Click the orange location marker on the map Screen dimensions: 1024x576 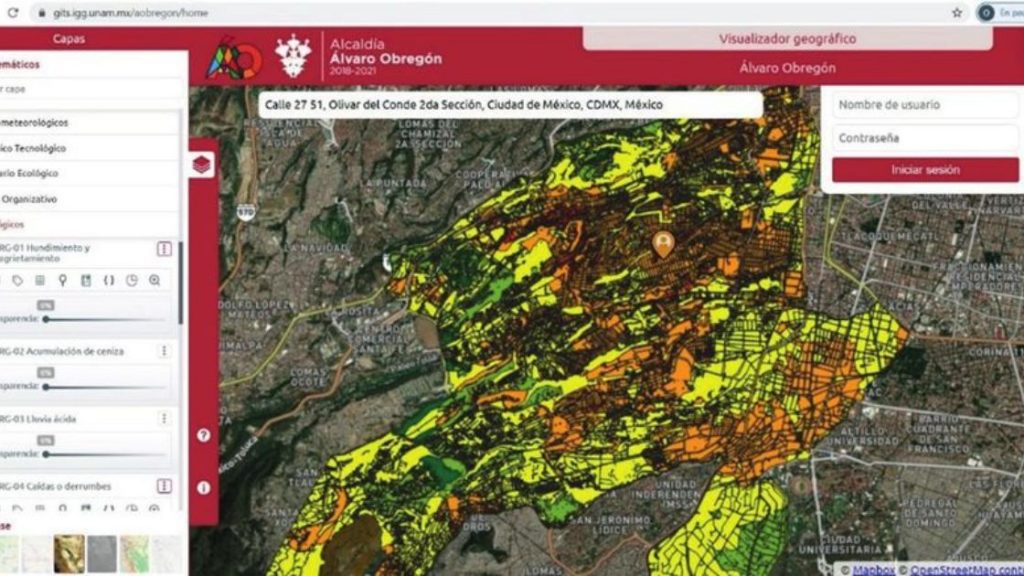point(662,243)
